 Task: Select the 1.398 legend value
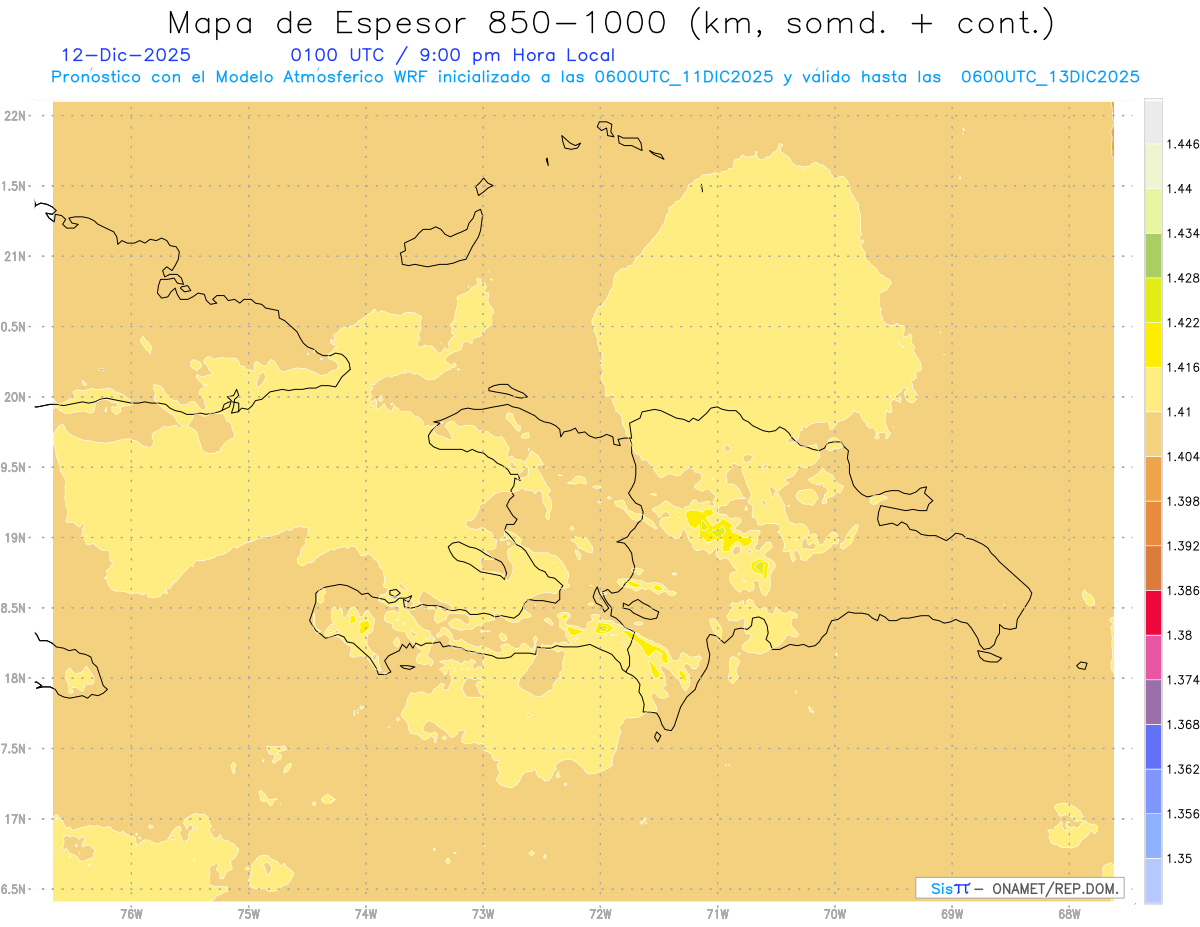[x=1185, y=501]
